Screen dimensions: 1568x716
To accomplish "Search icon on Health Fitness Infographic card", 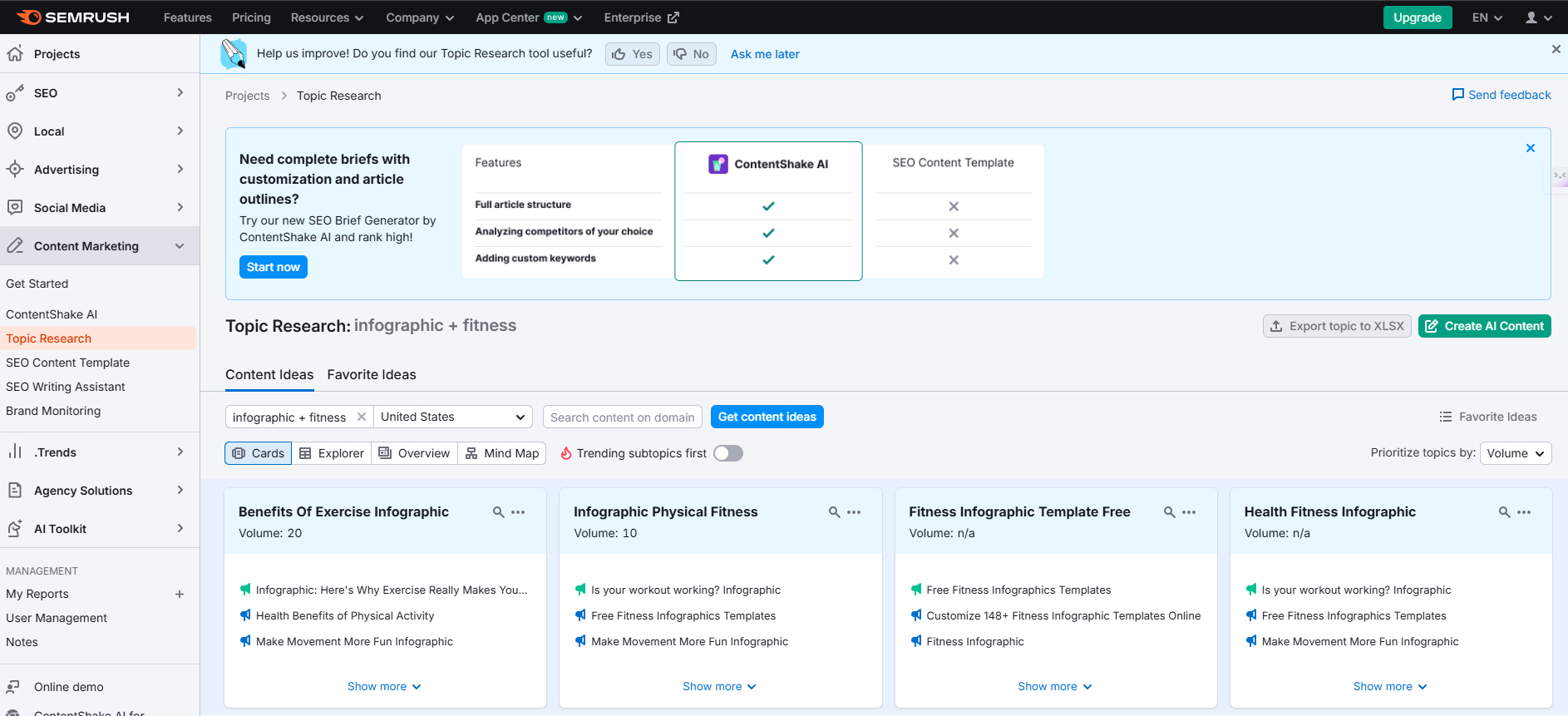I will (x=1505, y=512).
